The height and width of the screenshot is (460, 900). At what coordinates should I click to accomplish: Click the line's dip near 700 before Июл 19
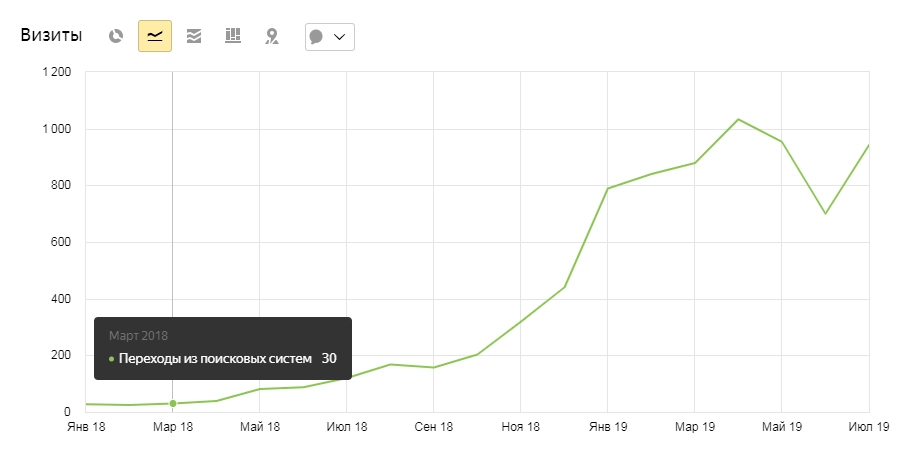[825, 213]
